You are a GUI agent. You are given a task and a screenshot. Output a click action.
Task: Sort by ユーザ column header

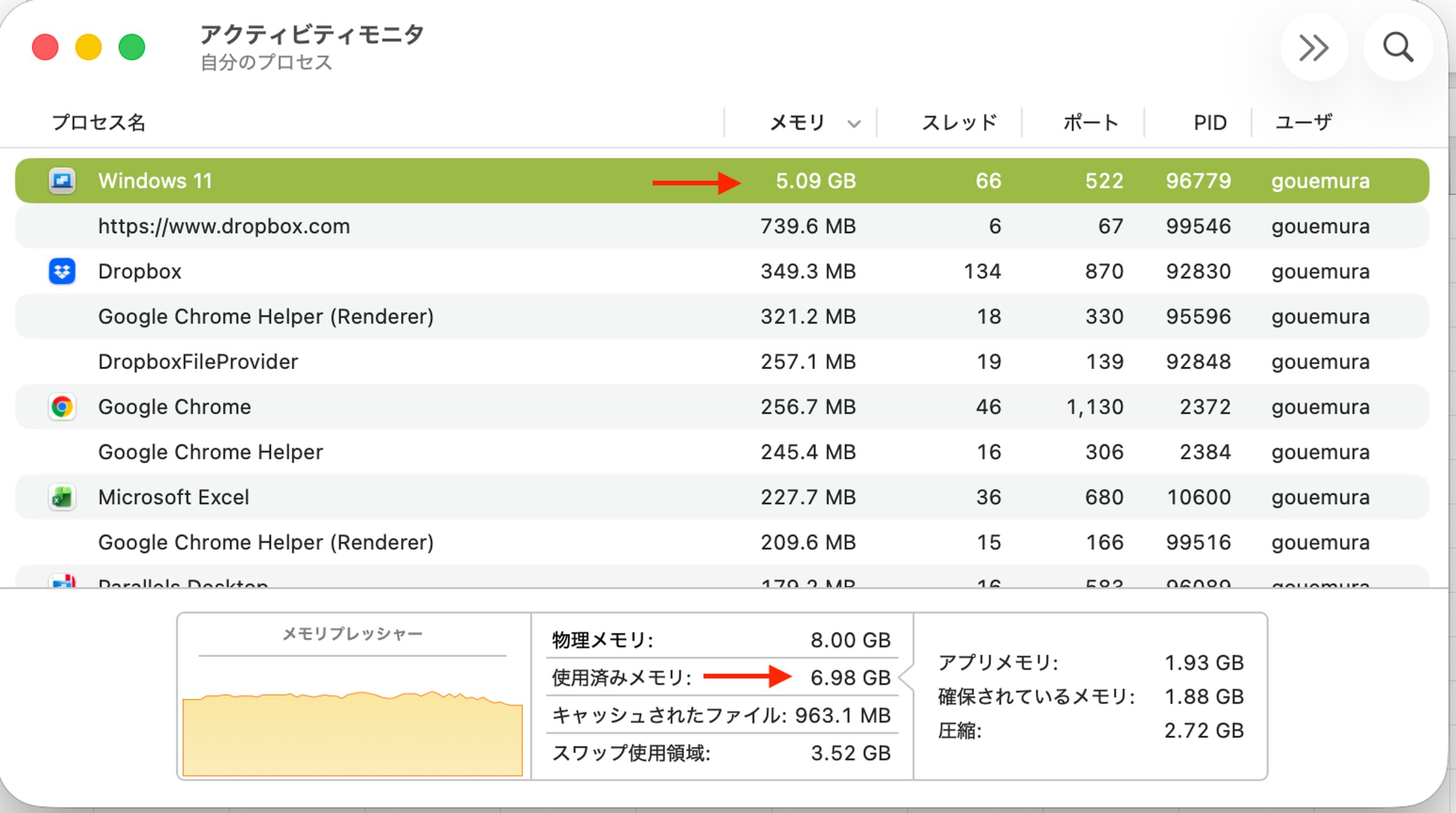point(1304,122)
